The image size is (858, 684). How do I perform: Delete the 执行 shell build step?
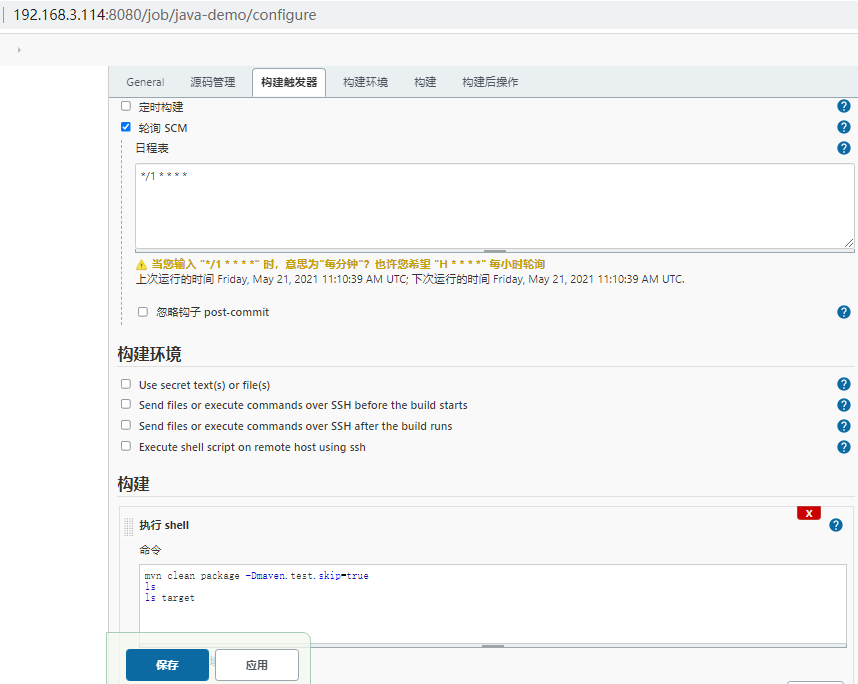[x=809, y=513]
